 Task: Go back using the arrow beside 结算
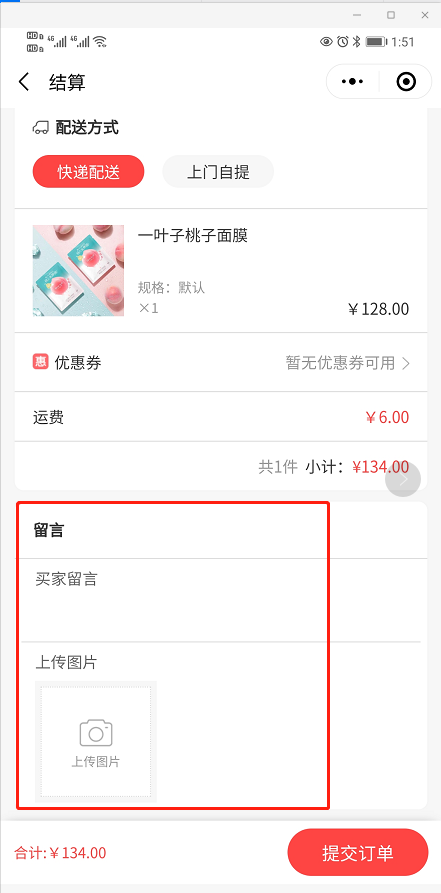(23, 82)
